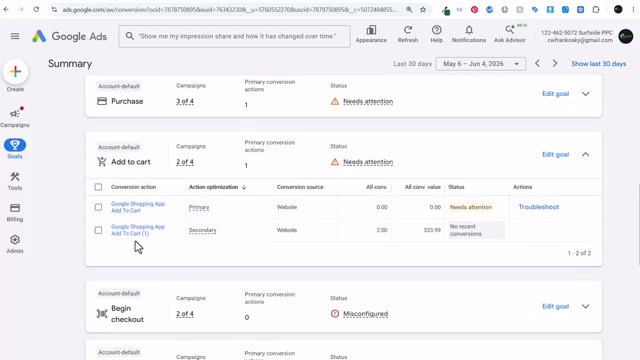Click 3 of 4 campaigns for Purchase
Image resolution: width=640 pixels, height=360 pixels.
(x=185, y=102)
